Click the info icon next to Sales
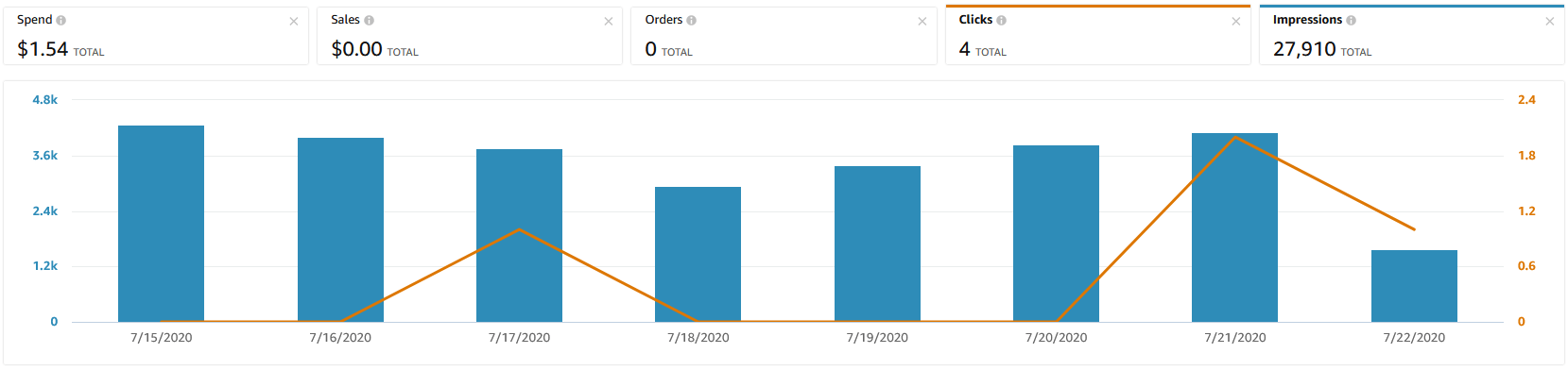The width and height of the screenshot is (1568, 370). (369, 20)
